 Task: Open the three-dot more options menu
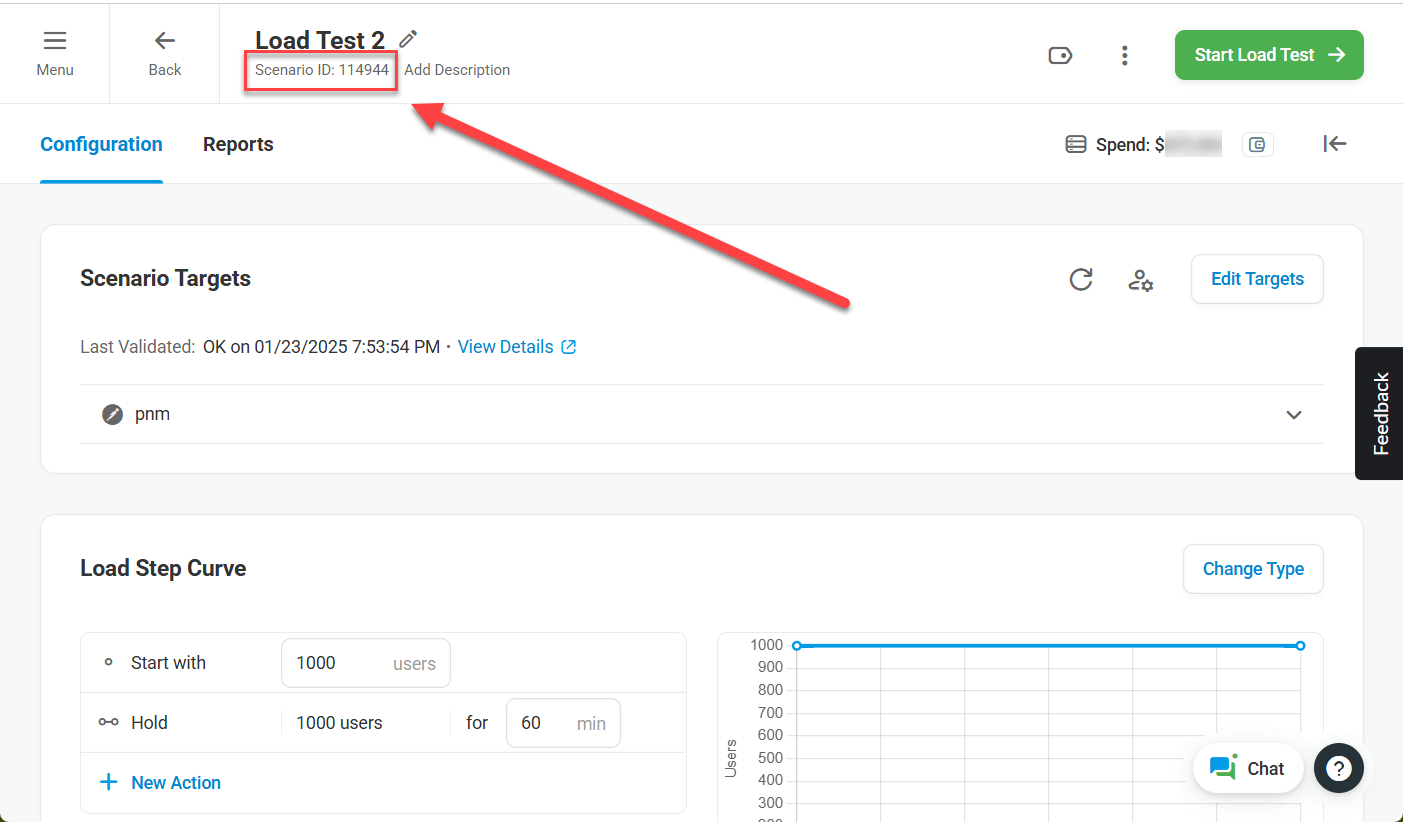click(x=1125, y=56)
